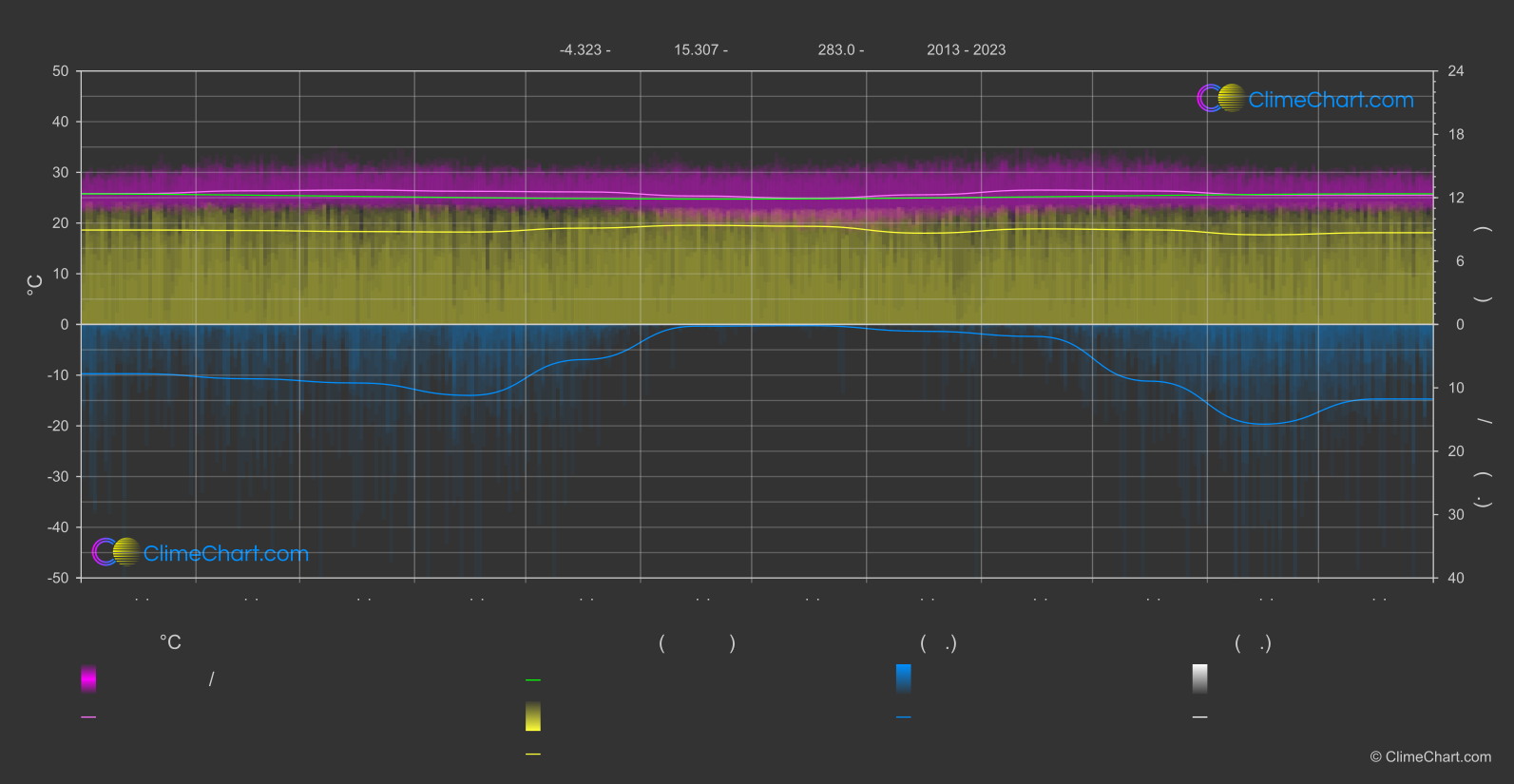
Task: Click the blue line legend marker
Action: (x=904, y=717)
